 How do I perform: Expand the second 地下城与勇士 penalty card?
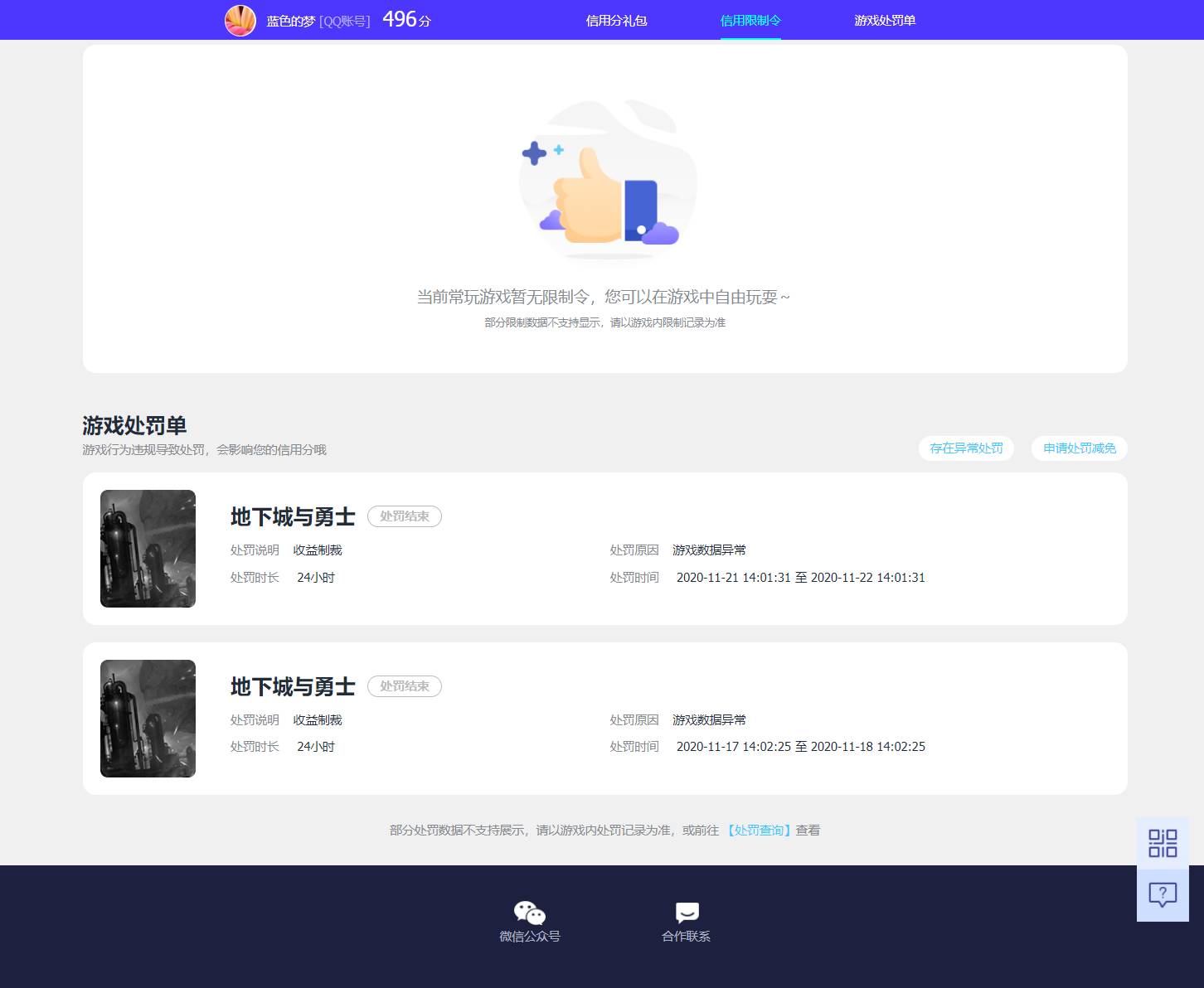[x=292, y=686]
